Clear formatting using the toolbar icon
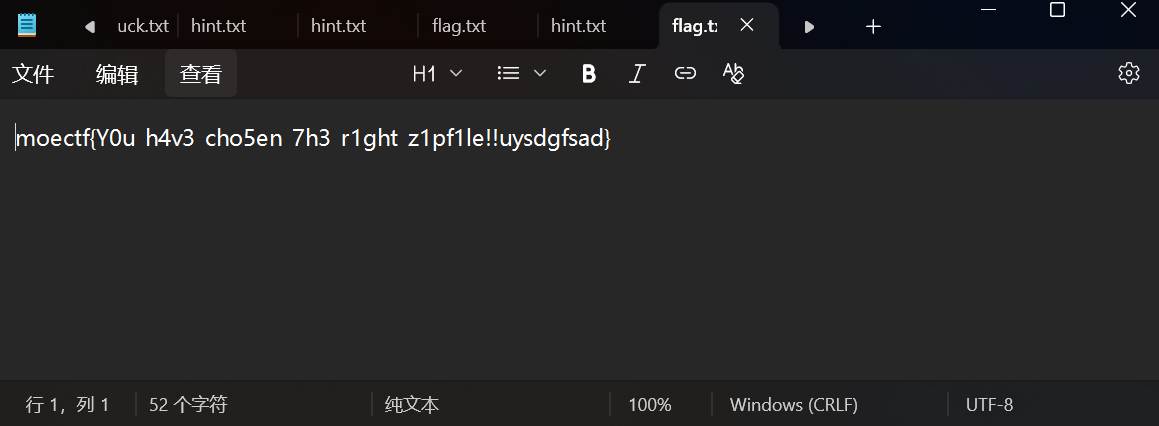Viewport: 1159px width, 426px height. (x=733, y=73)
